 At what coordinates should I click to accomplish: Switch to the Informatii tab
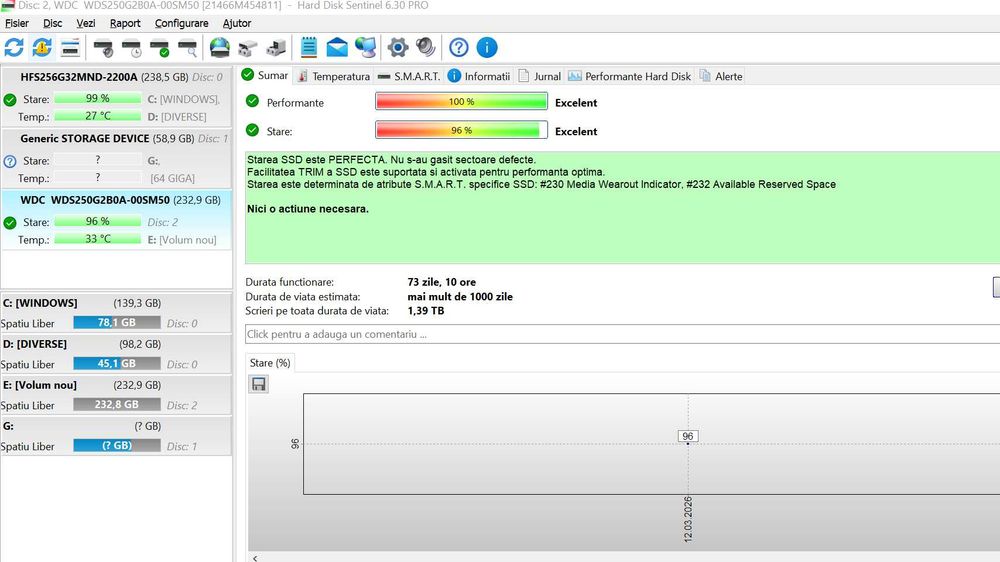coord(479,76)
